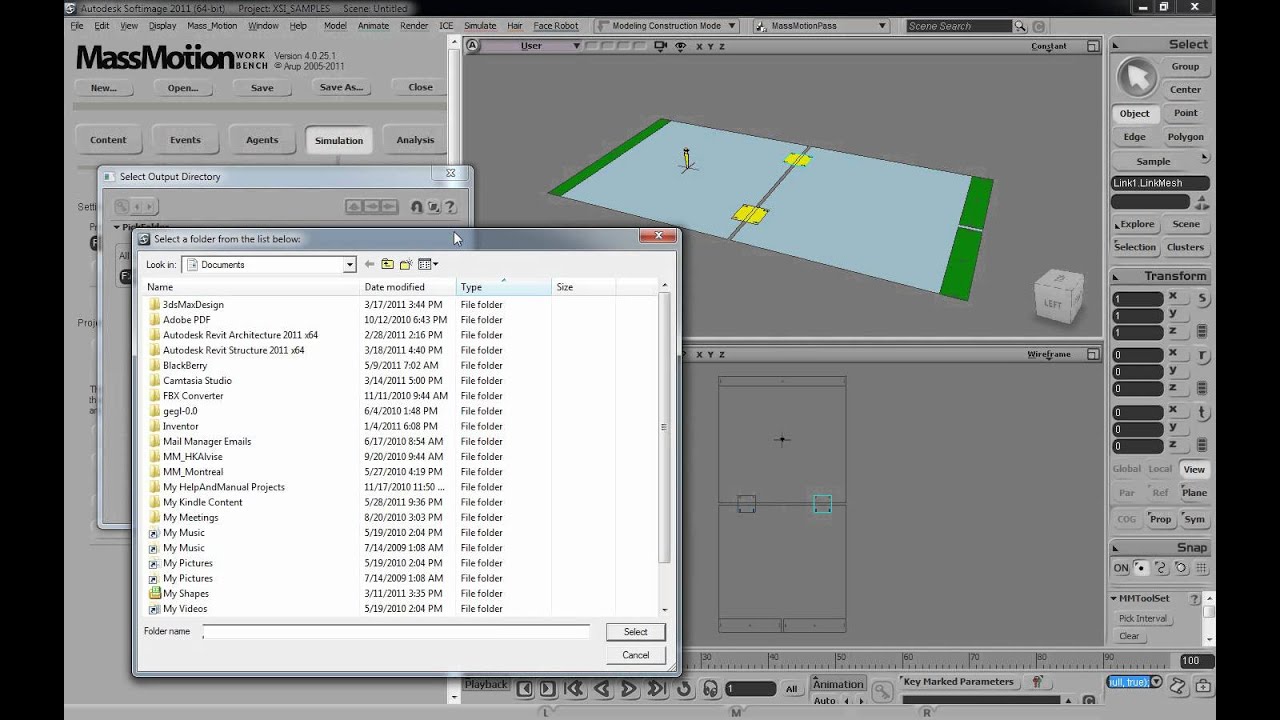This screenshot has height=720, width=1280.
Task: Play the animation backward
Action: (x=602, y=688)
